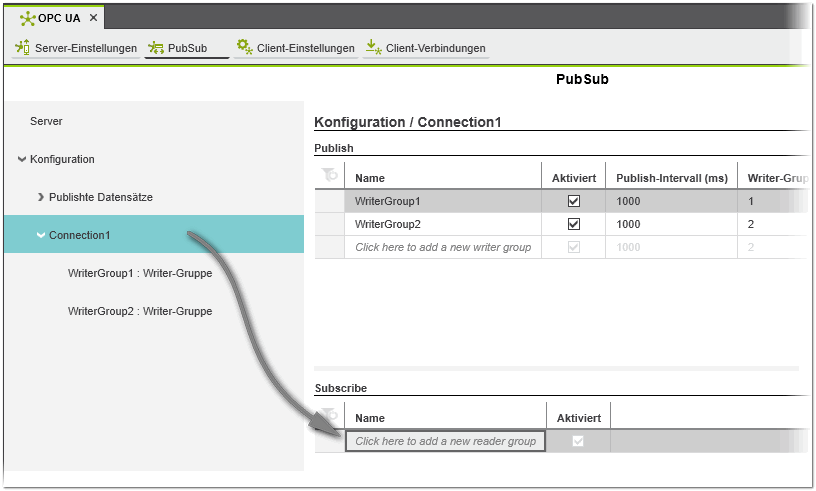
Task: Close the OPC UA tab
Action: (92, 18)
